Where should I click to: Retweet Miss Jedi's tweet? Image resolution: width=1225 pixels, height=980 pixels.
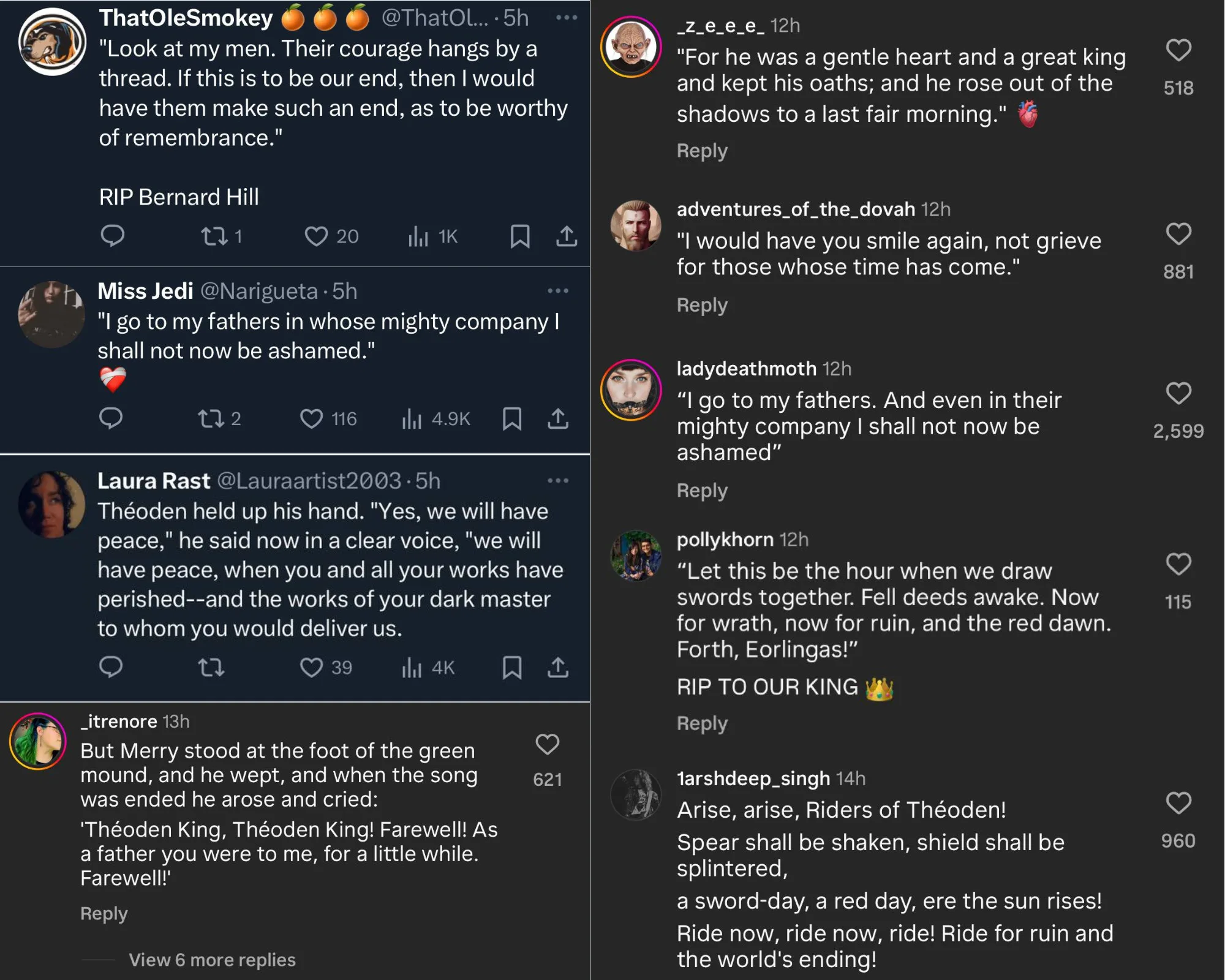[211, 419]
